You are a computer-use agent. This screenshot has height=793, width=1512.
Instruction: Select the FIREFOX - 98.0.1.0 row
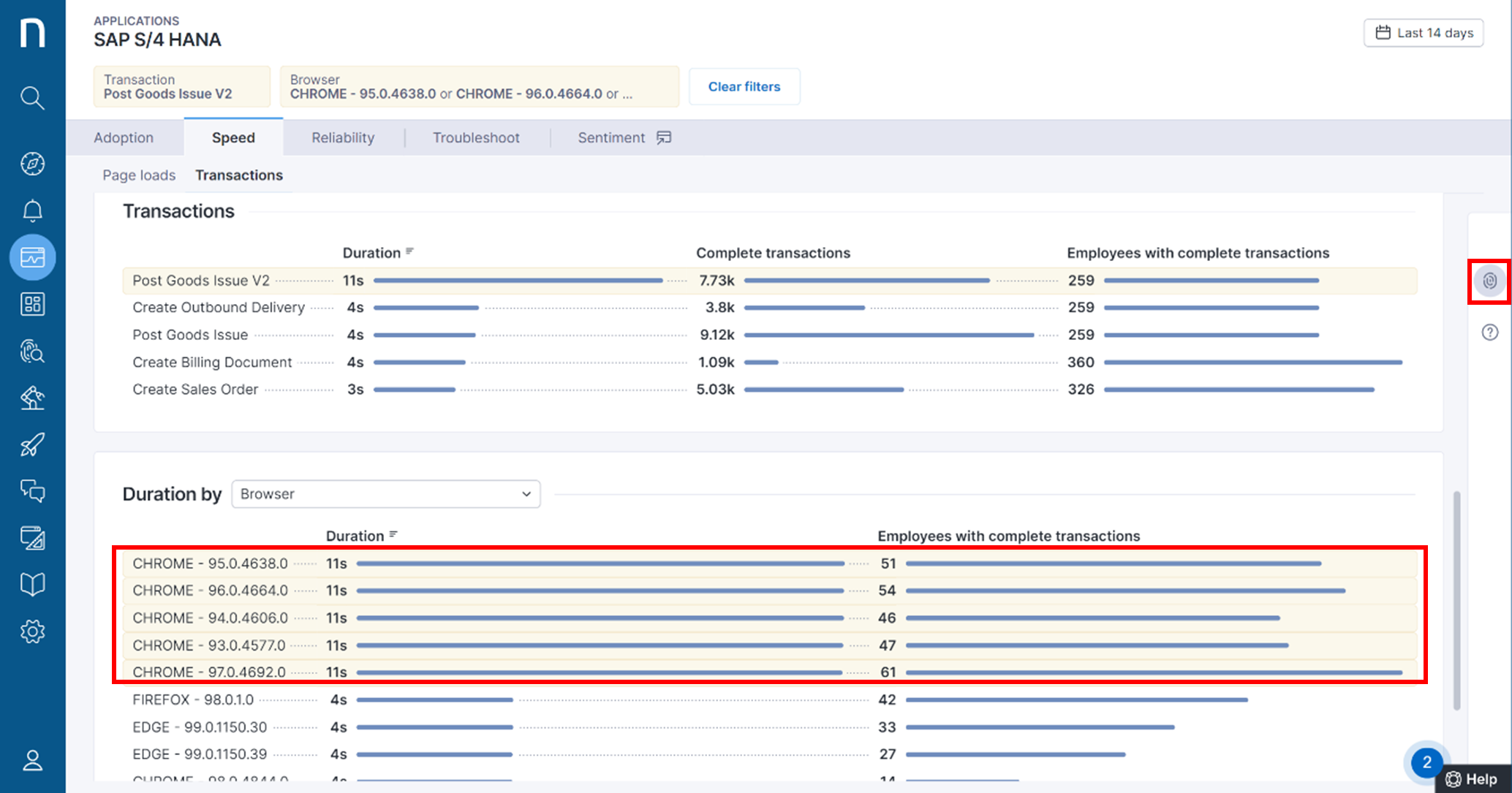click(194, 700)
